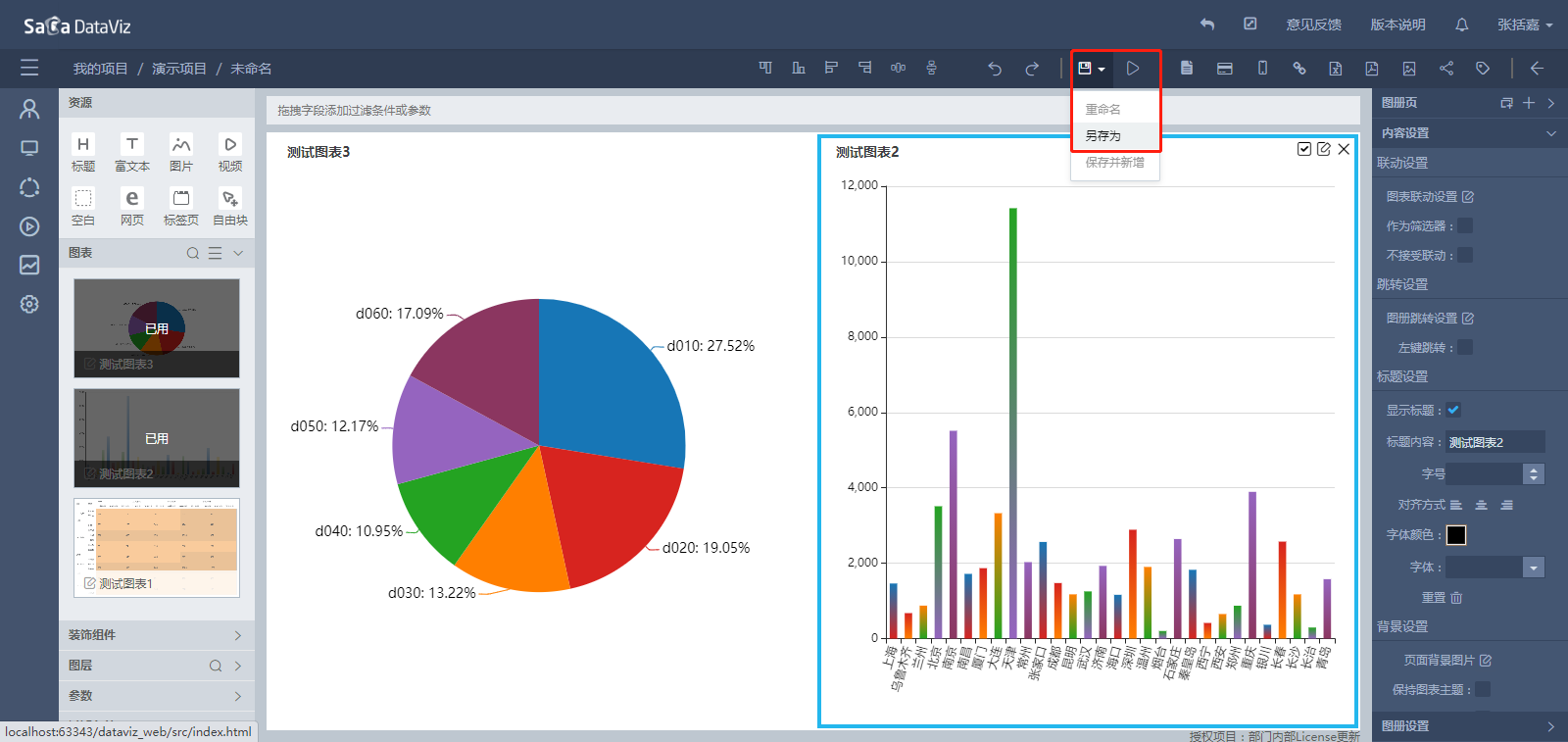This screenshot has height=742, width=1568.
Task: Expand the 图层 section arrow
Action: 238,666
